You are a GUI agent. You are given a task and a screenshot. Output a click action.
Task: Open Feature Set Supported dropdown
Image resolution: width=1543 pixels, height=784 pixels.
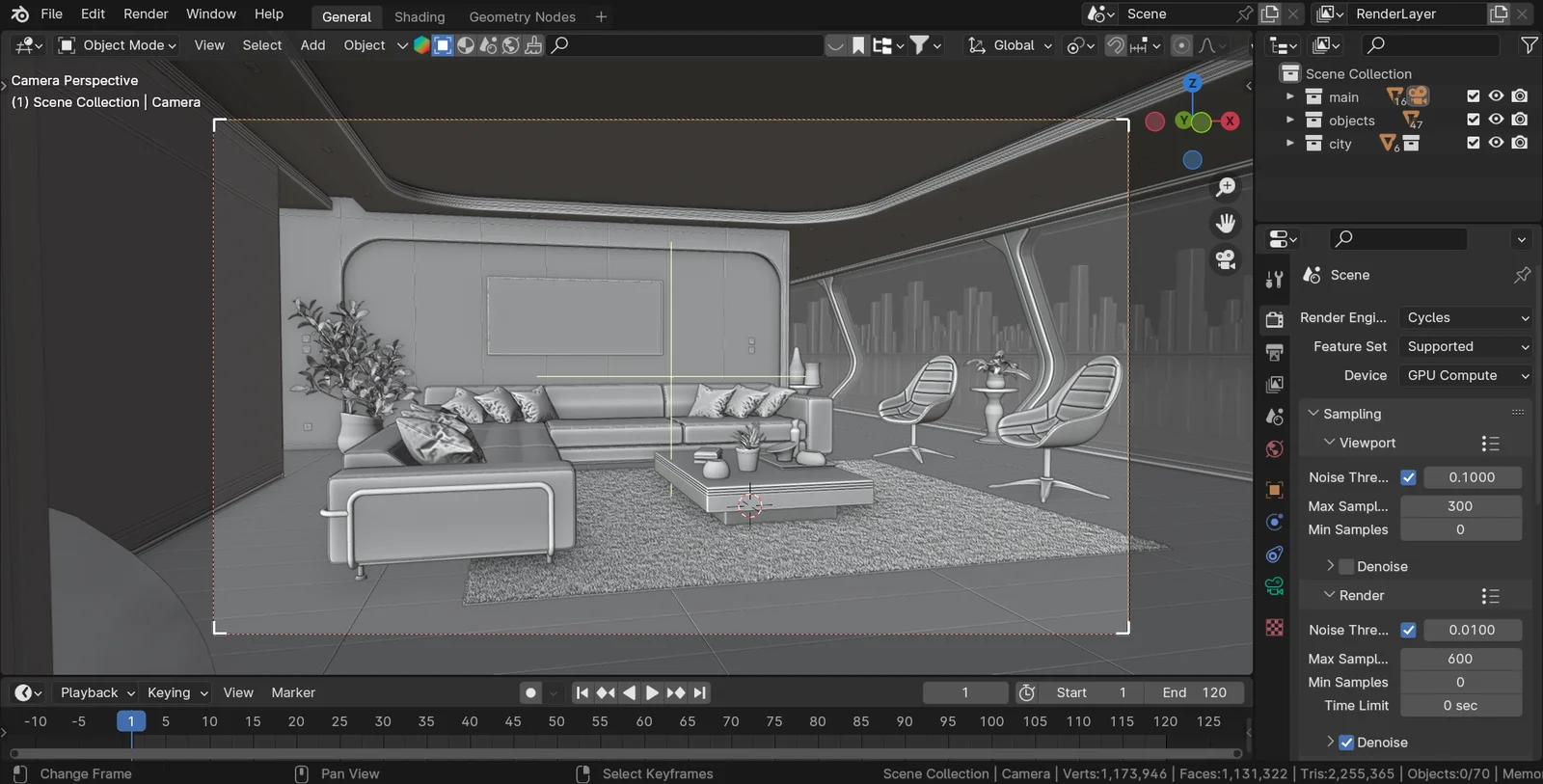(1466, 347)
